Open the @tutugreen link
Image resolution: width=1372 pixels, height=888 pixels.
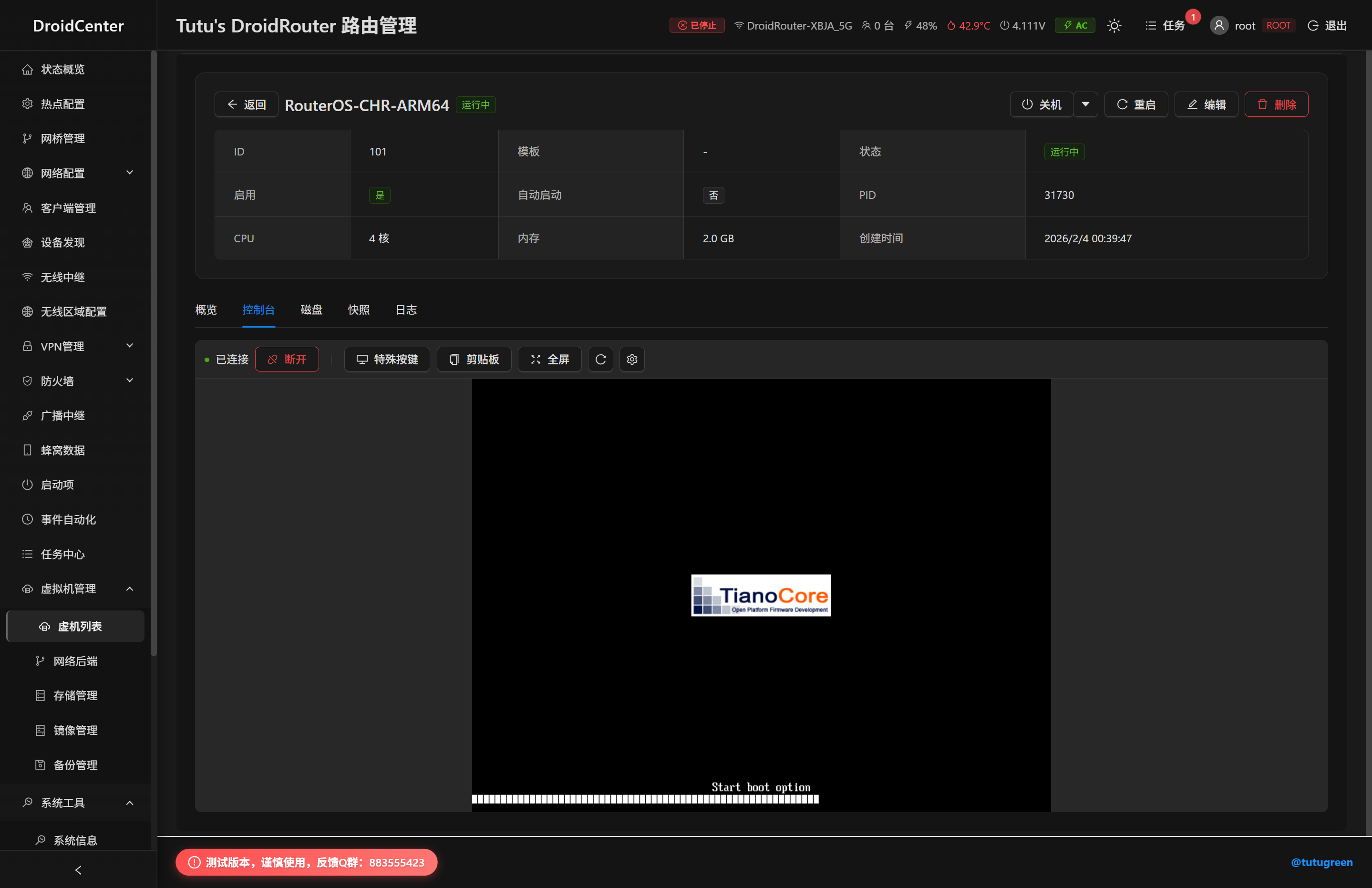1320,862
